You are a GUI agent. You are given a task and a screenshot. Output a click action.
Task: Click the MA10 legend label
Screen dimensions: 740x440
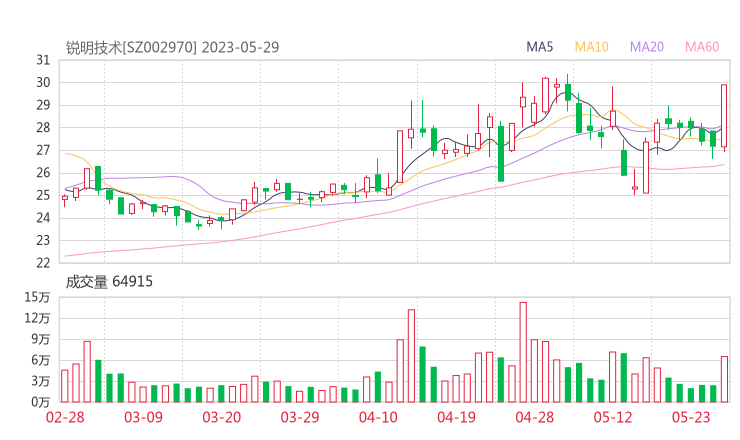[x=591, y=47]
